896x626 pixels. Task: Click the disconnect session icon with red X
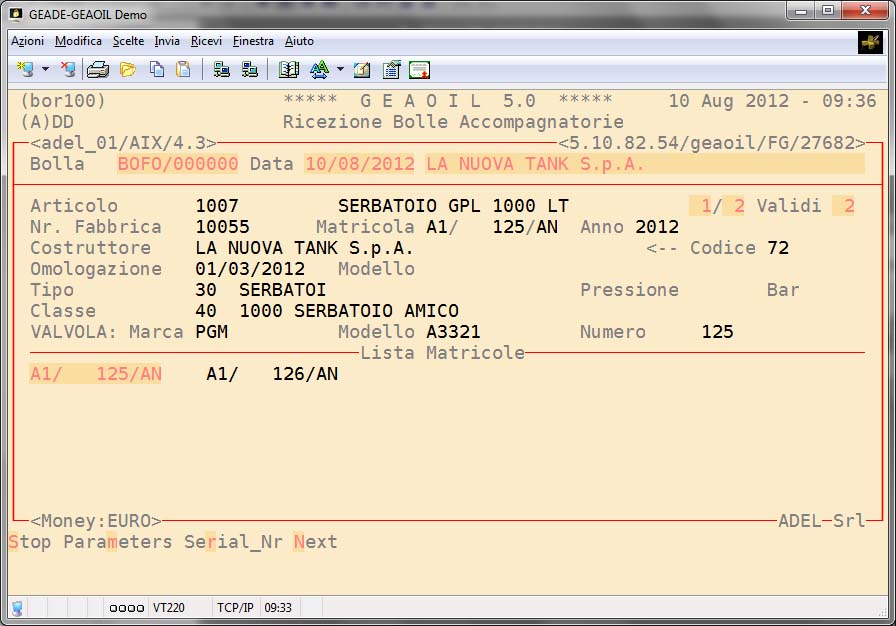(67, 70)
